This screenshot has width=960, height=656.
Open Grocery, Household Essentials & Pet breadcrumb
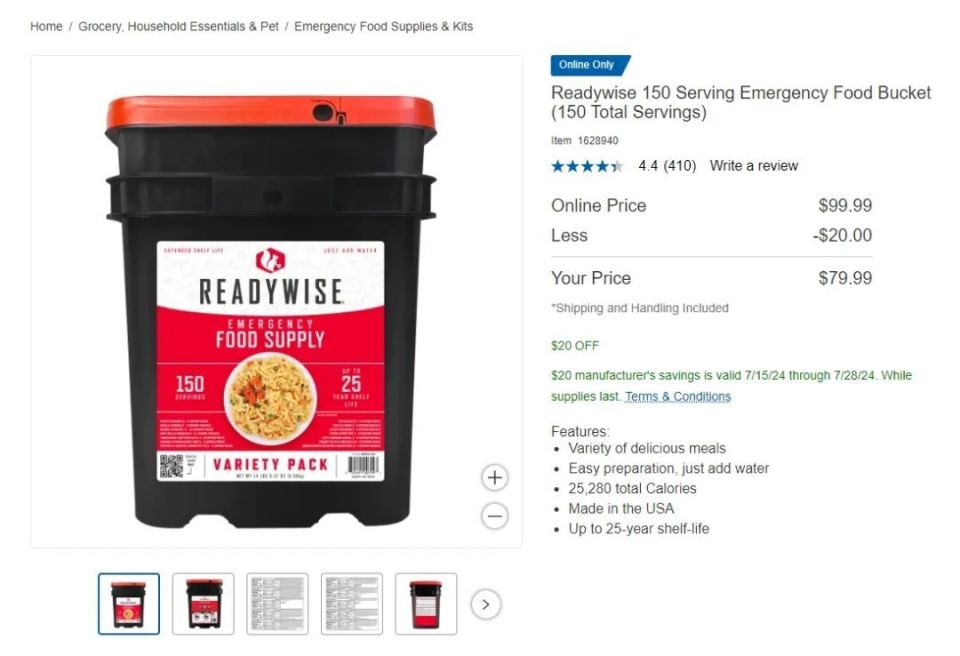coord(178,26)
